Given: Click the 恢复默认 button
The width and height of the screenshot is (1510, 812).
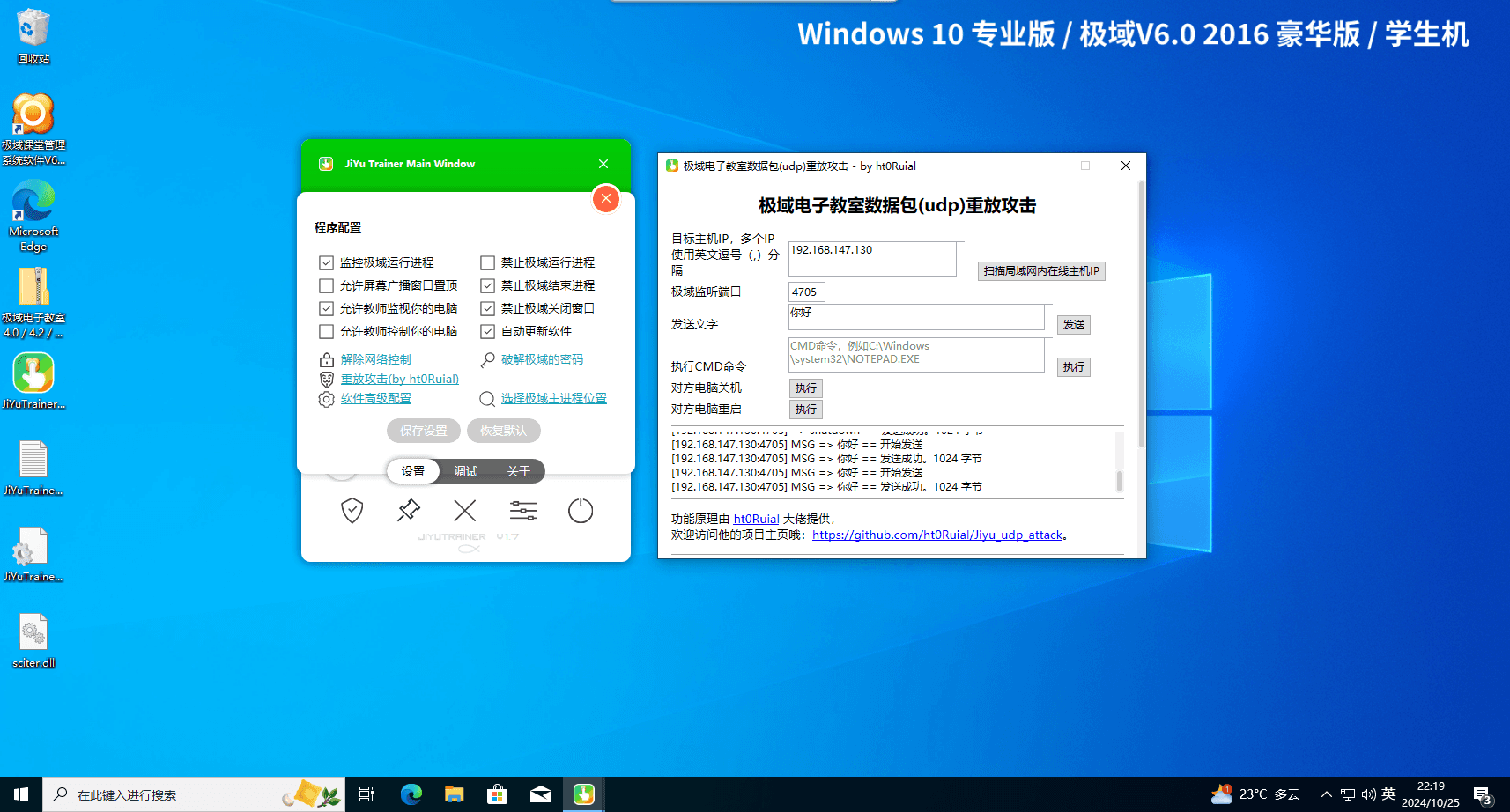Looking at the screenshot, I should [503, 431].
